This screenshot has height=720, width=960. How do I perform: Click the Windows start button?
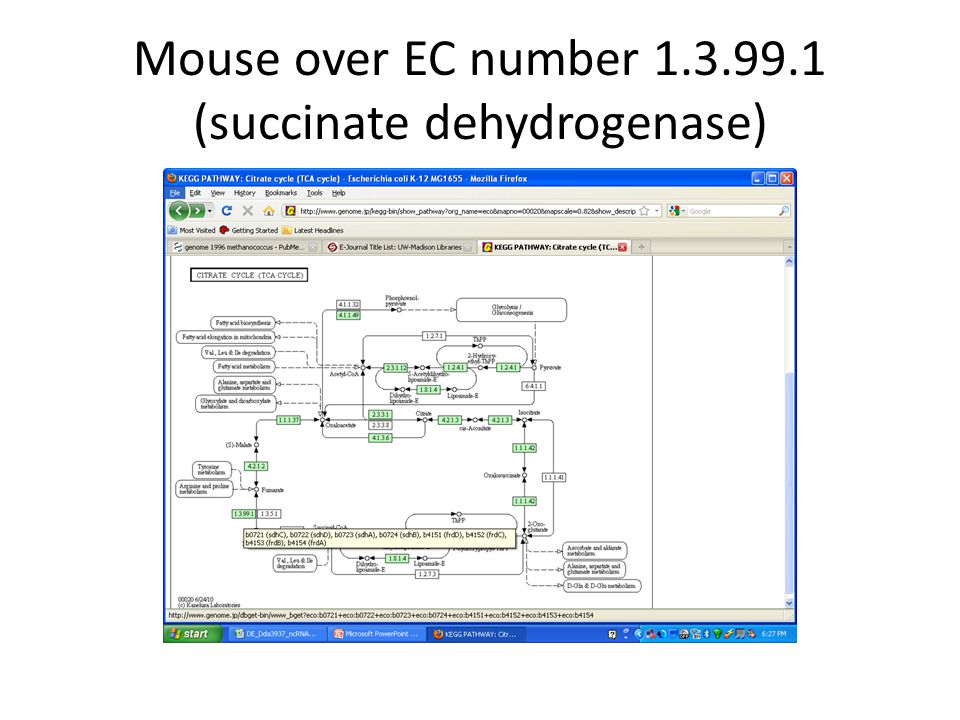coord(192,634)
